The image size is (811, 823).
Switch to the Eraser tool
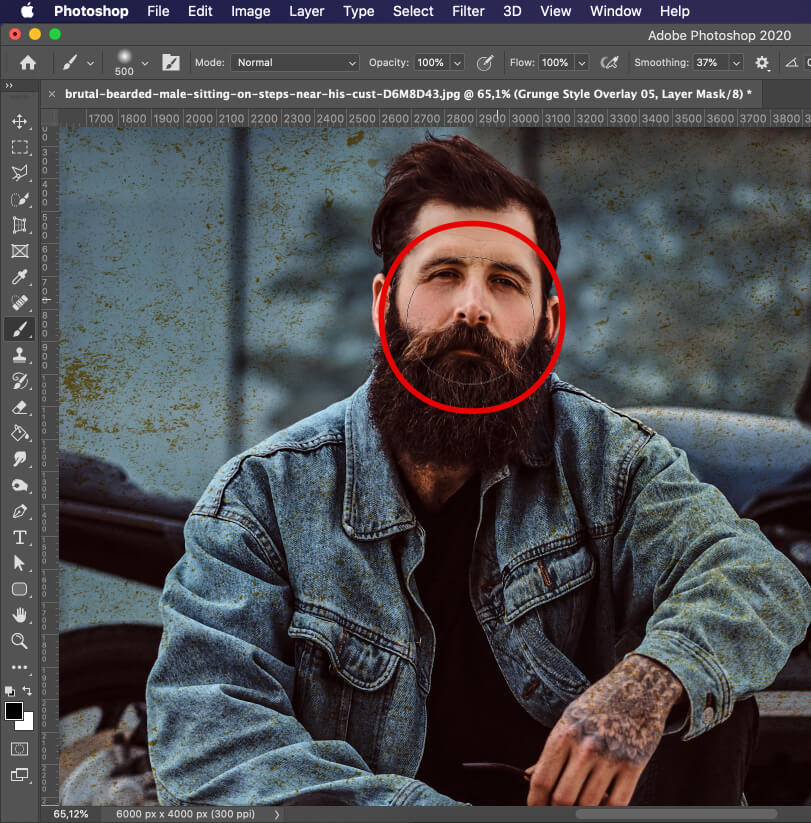tap(20, 407)
